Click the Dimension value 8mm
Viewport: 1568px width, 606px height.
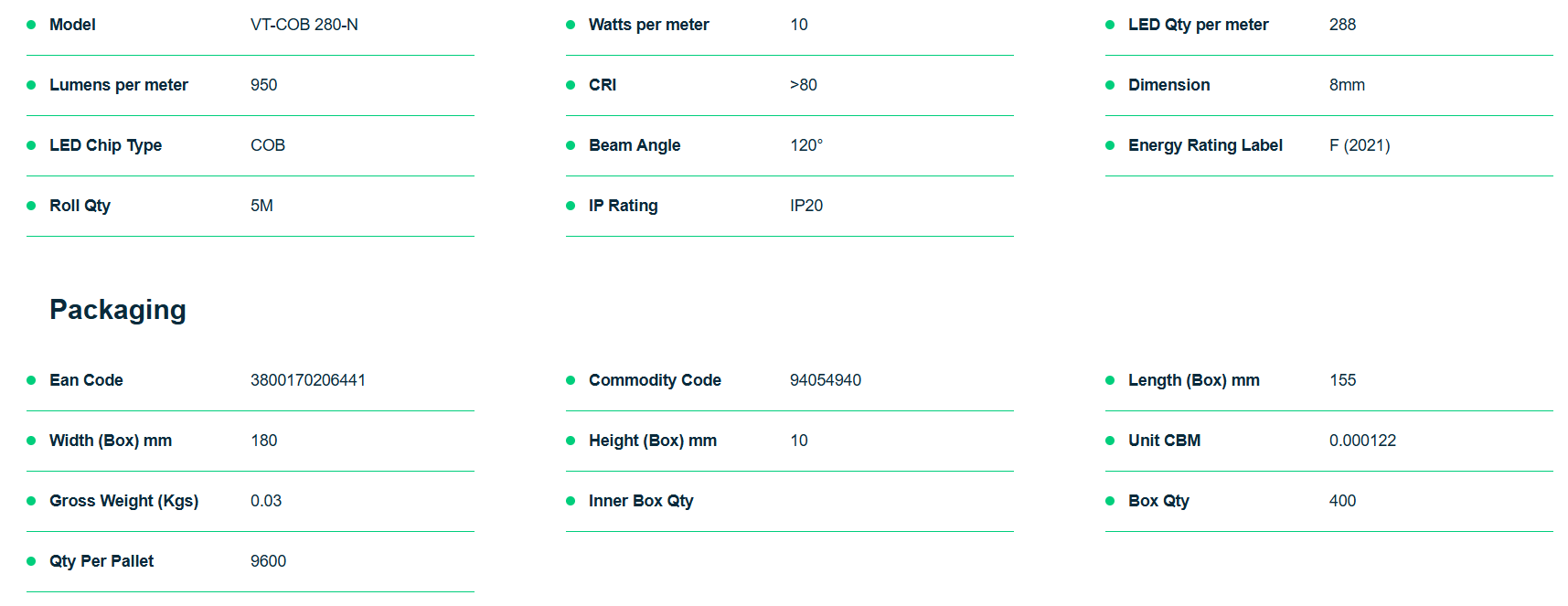pos(1347,85)
